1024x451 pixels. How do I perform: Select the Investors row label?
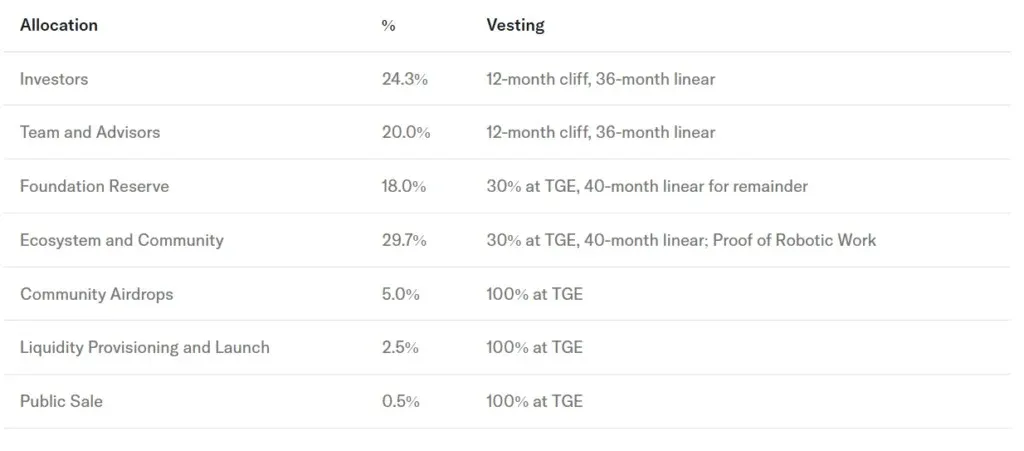pyautogui.click(x=54, y=79)
